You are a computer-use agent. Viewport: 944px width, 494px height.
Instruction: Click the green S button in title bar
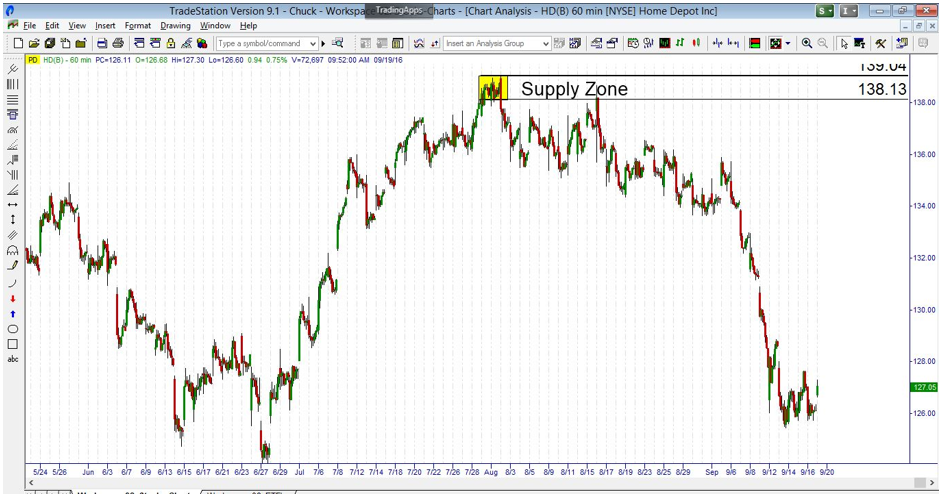coord(824,10)
